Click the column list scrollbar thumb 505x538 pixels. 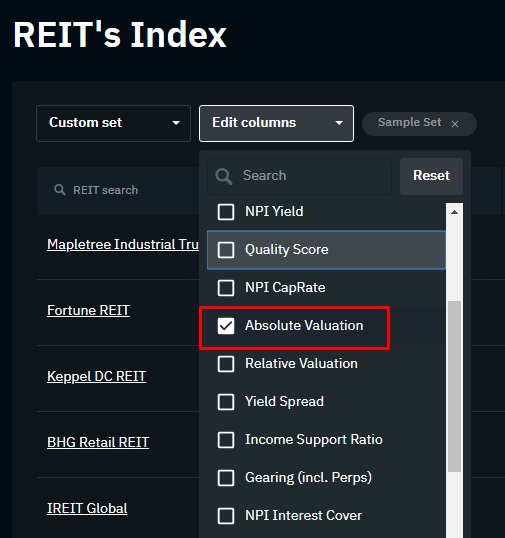(454, 386)
